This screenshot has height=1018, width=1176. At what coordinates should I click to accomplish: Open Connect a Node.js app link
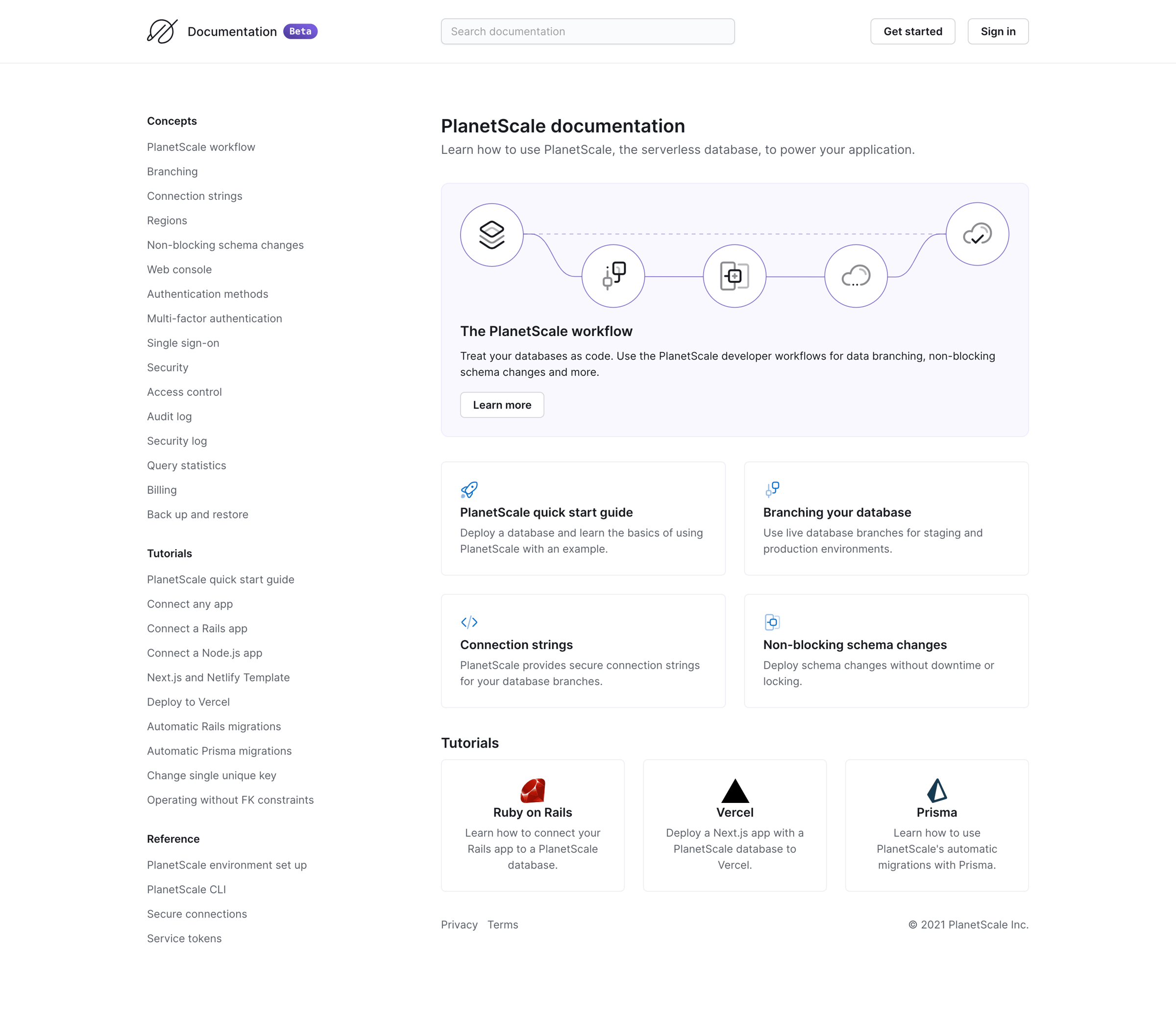pyautogui.click(x=204, y=653)
